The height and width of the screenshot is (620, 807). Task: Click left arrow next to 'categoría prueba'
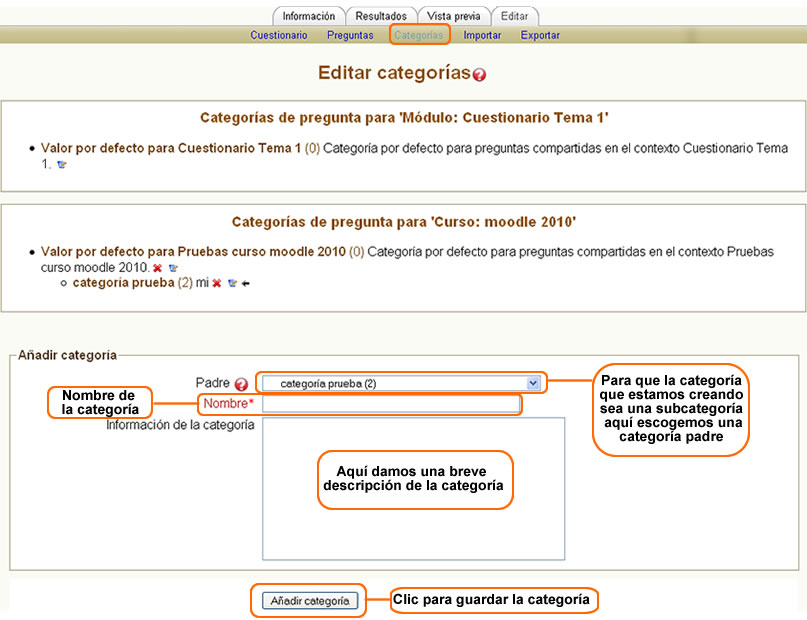click(x=245, y=284)
